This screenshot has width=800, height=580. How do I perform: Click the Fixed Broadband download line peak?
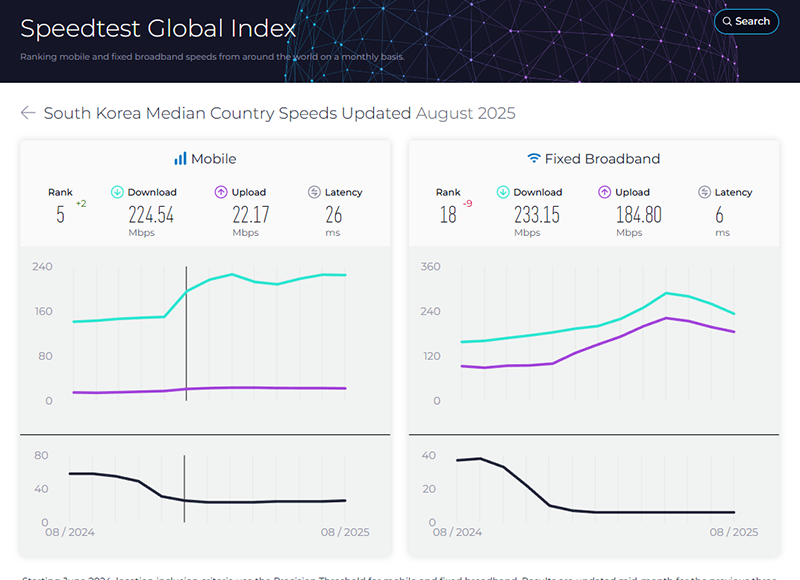(x=666, y=293)
